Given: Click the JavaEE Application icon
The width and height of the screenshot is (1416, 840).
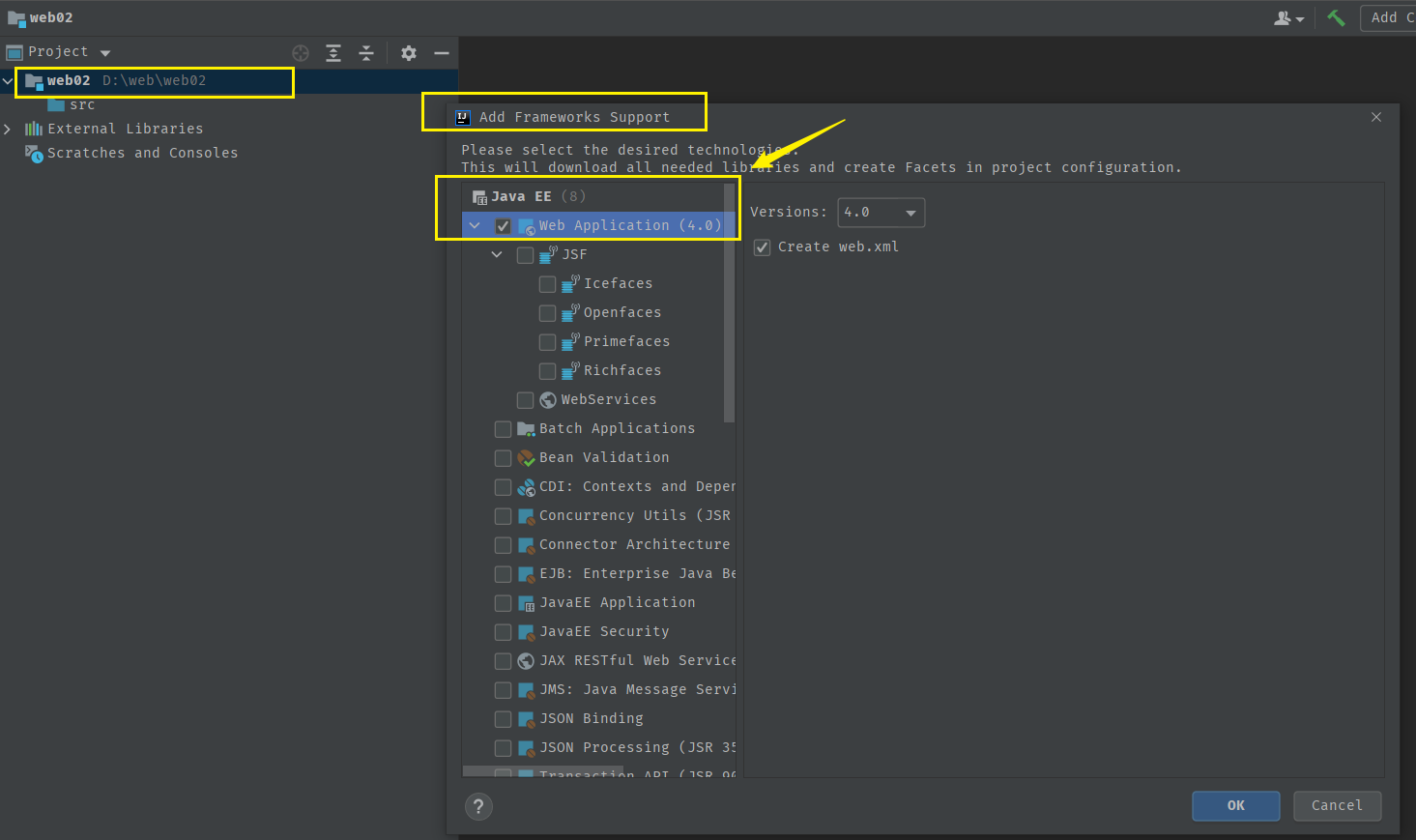Looking at the screenshot, I should (x=526, y=603).
